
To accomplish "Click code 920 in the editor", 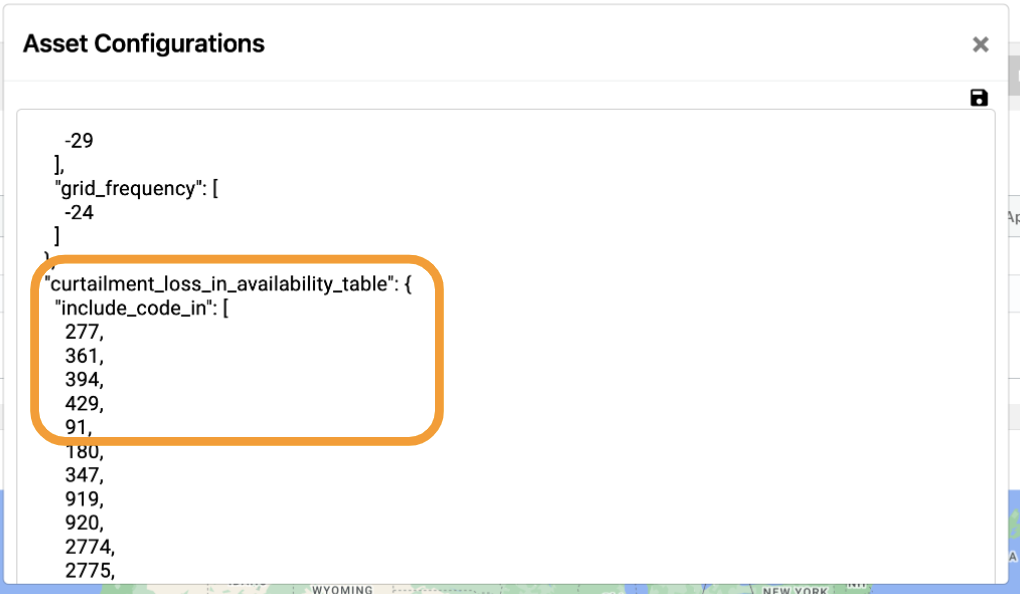I will click(84, 522).
